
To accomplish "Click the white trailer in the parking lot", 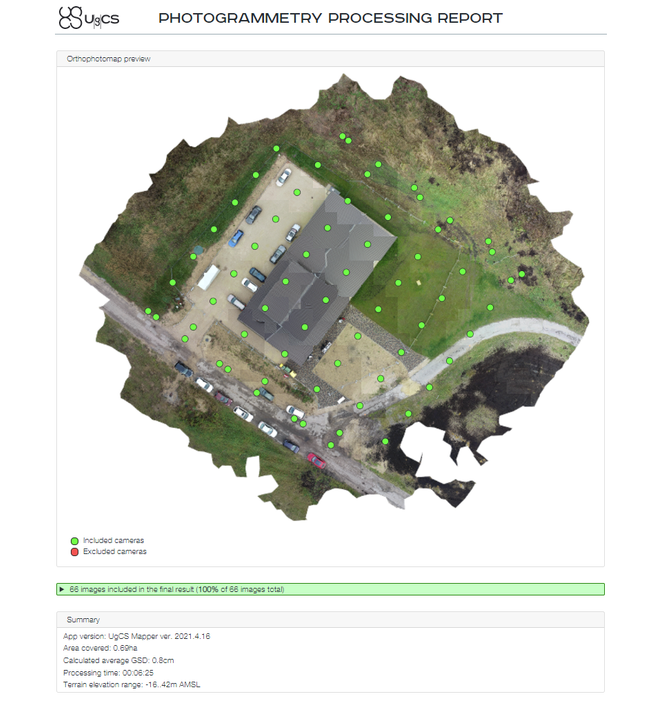I will [x=208, y=277].
